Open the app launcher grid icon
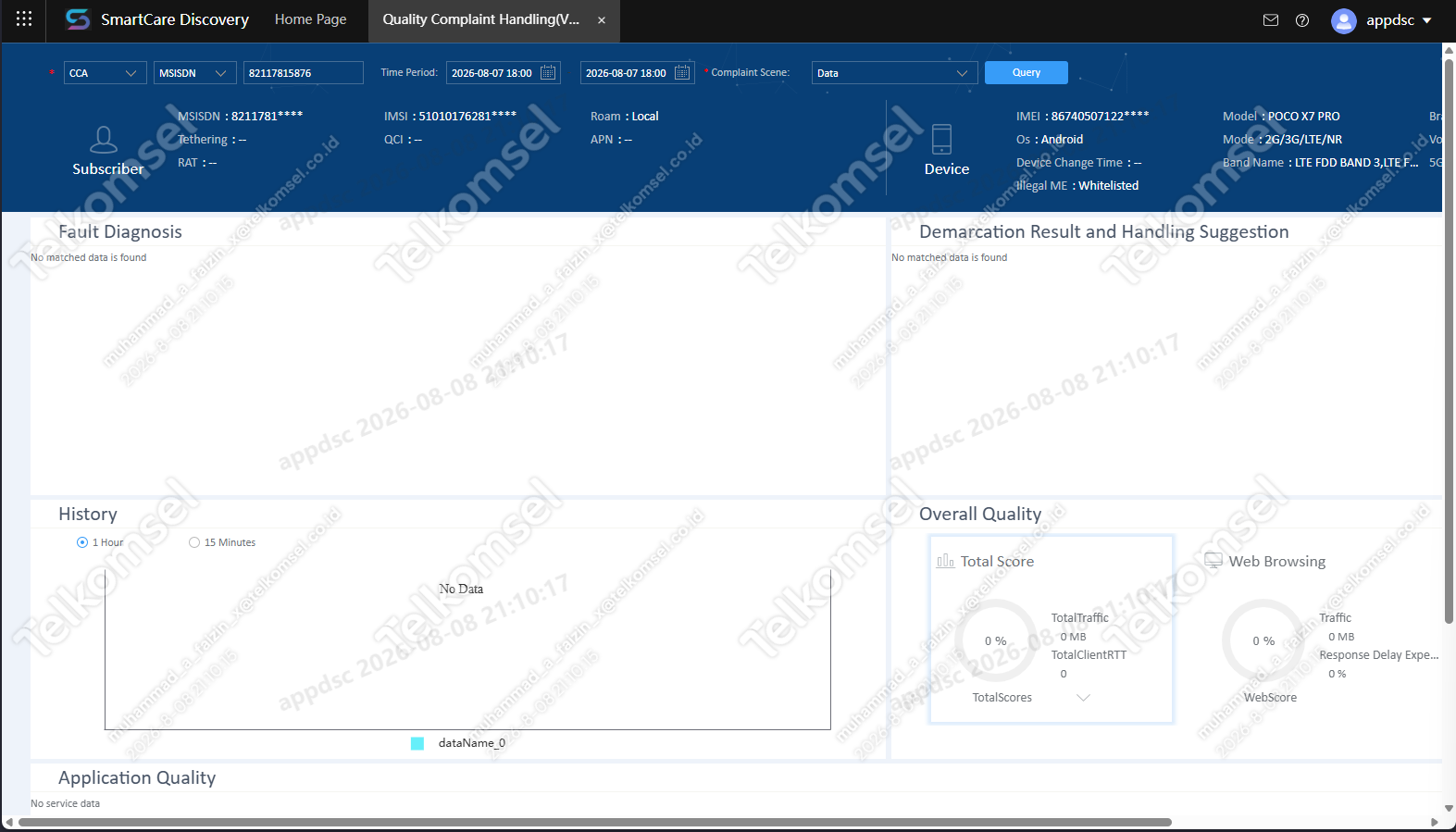Viewport: 1456px width, 832px height. 24,19
